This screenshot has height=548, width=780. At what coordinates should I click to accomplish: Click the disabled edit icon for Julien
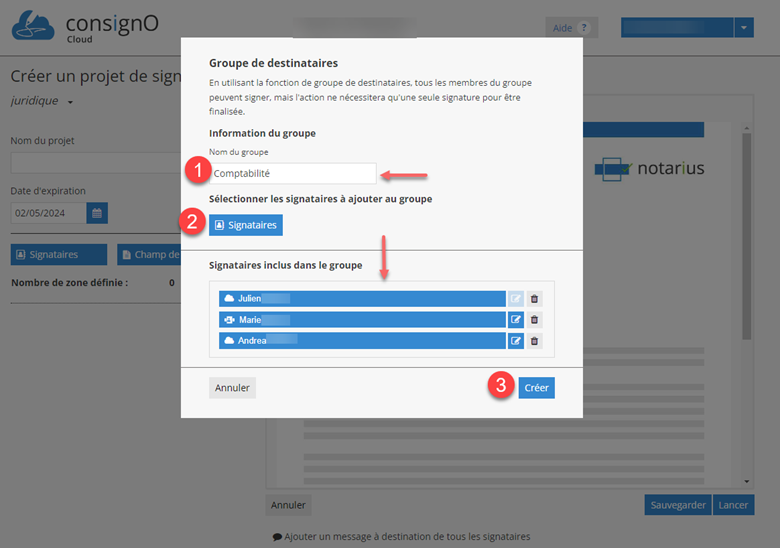(x=516, y=299)
